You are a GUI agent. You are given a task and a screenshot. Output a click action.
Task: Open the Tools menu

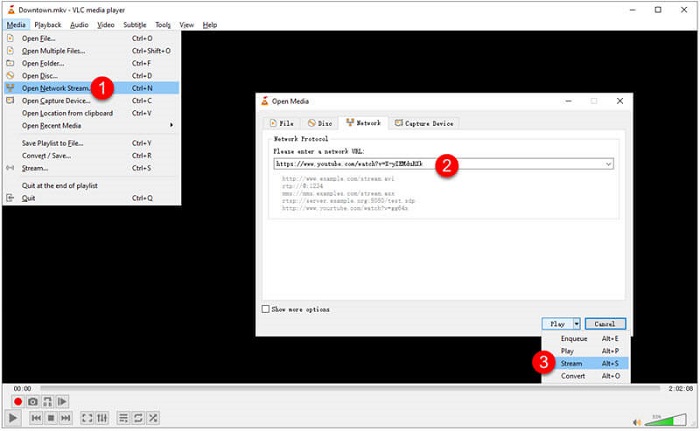tap(163, 25)
